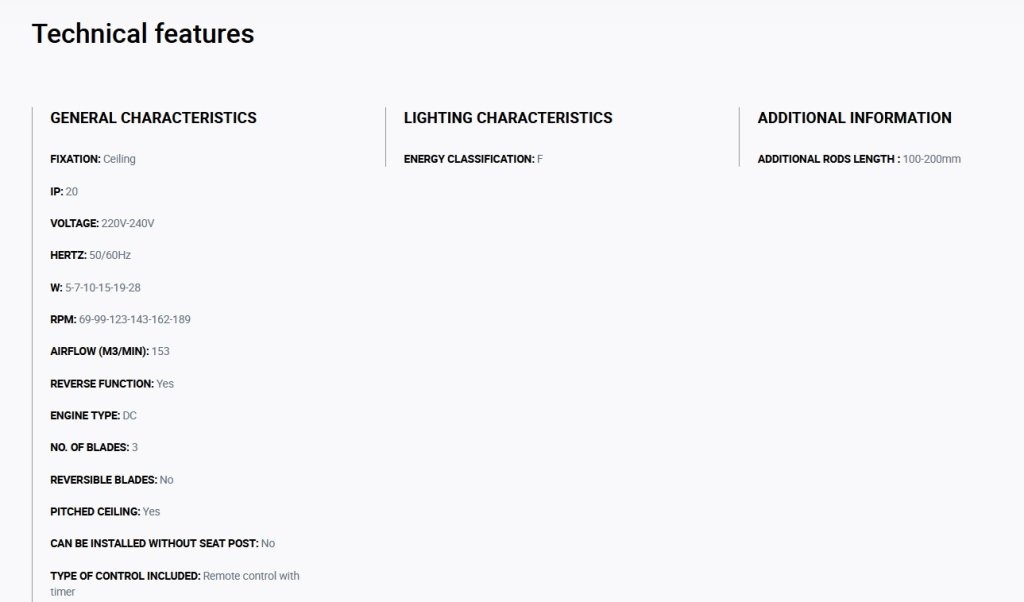Click the Additional Information heading
Viewport: 1024px width, 602px height.
(x=854, y=118)
